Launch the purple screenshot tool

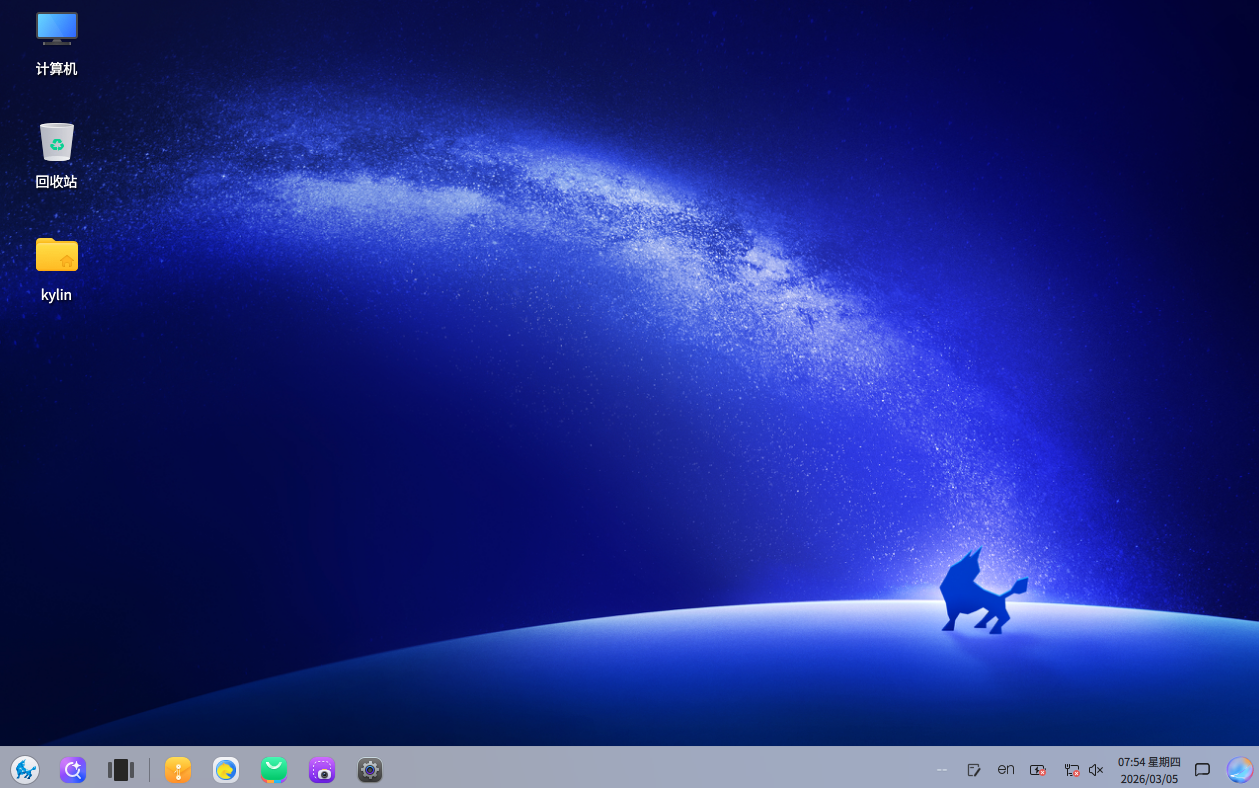[322, 770]
